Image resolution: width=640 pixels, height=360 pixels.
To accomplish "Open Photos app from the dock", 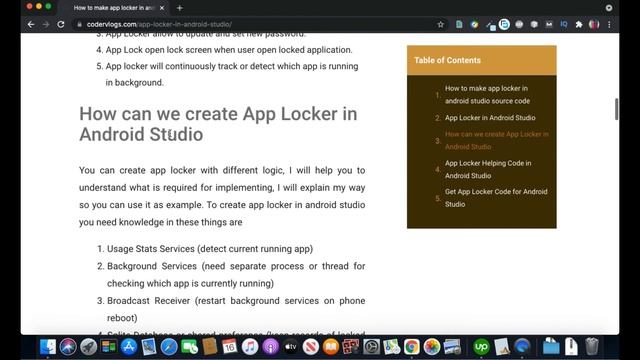I will (432, 347).
